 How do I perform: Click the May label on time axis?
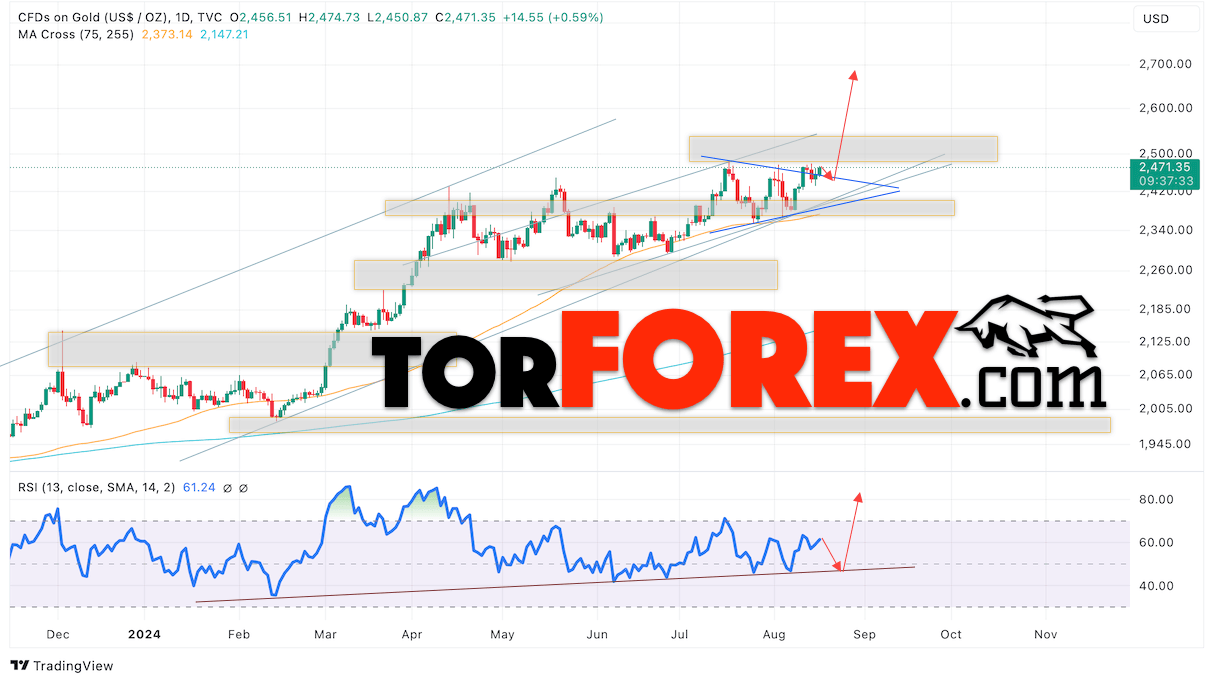click(x=502, y=634)
